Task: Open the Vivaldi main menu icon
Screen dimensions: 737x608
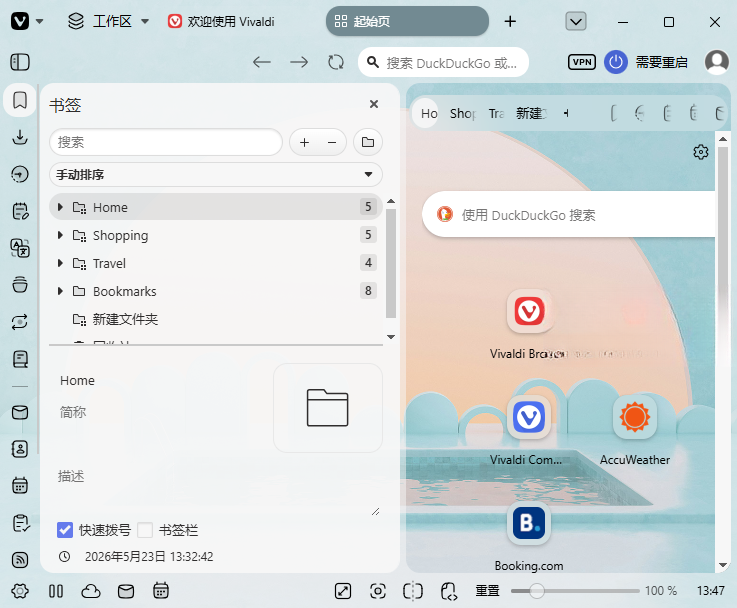Action: pos(20,21)
